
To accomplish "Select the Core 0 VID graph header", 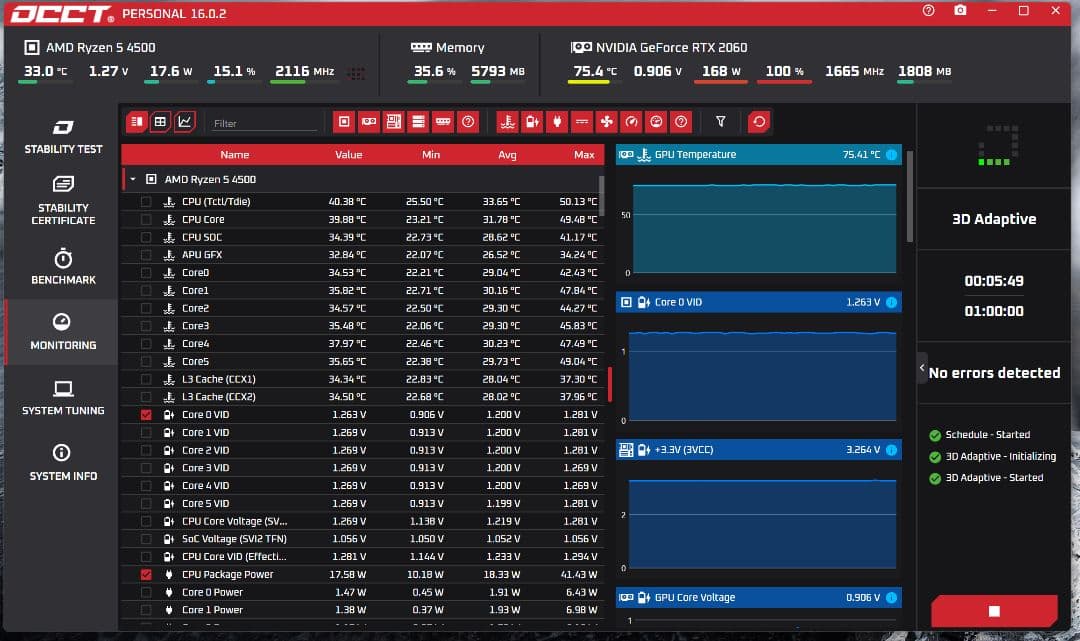I will tap(758, 302).
